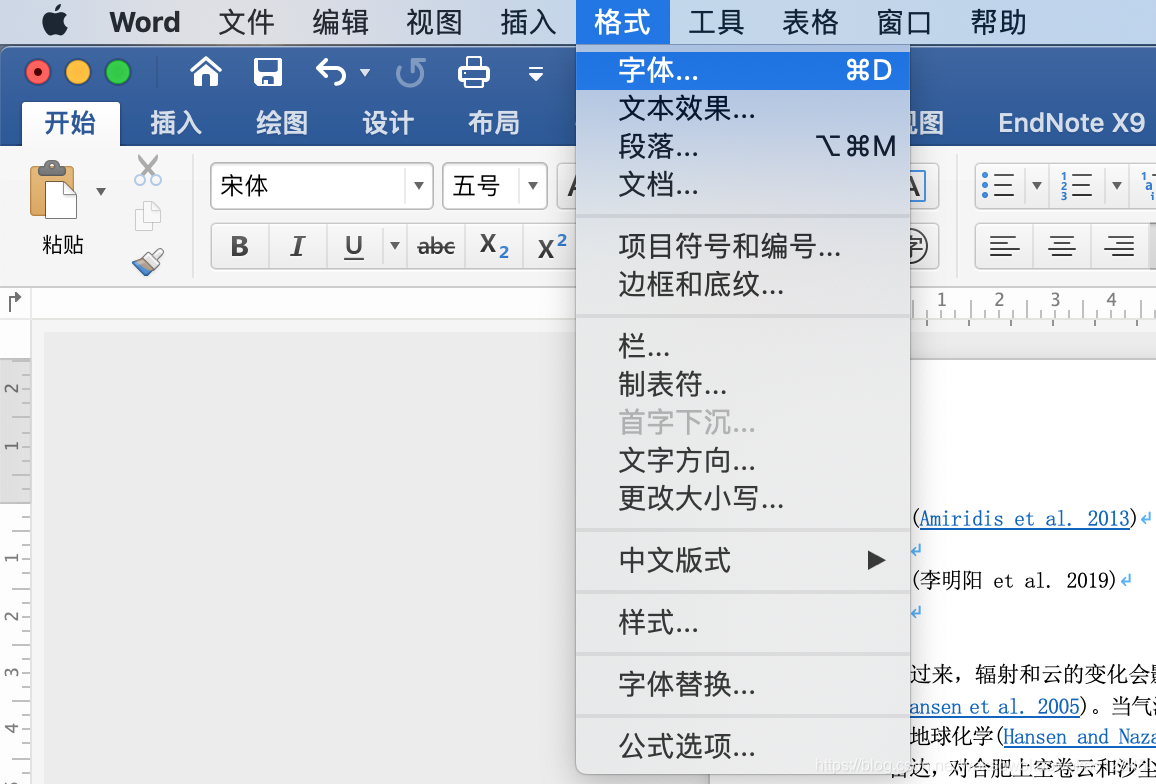Toggle bold formatting

coord(240,246)
